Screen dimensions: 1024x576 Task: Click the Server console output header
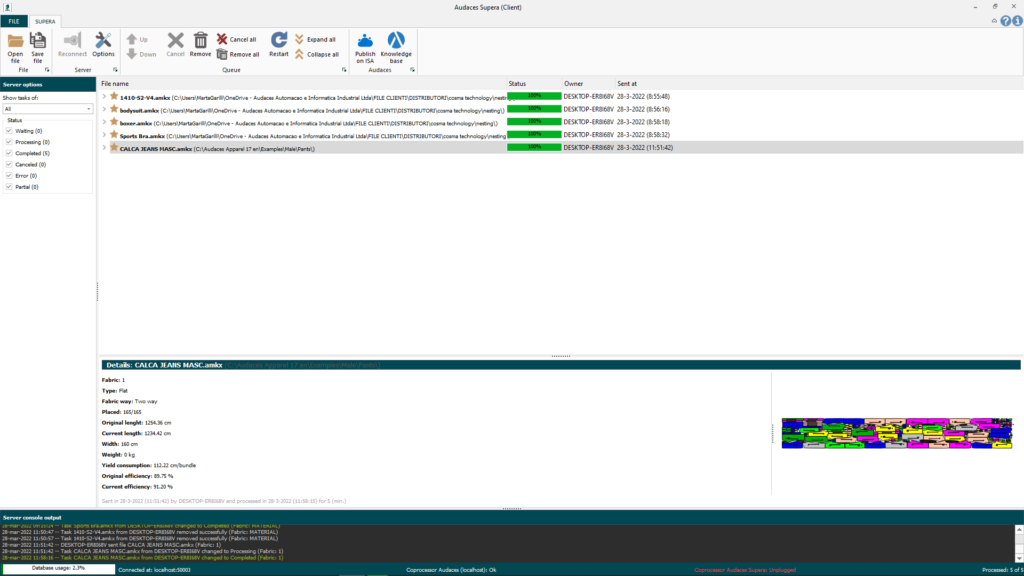click(512, 517)
